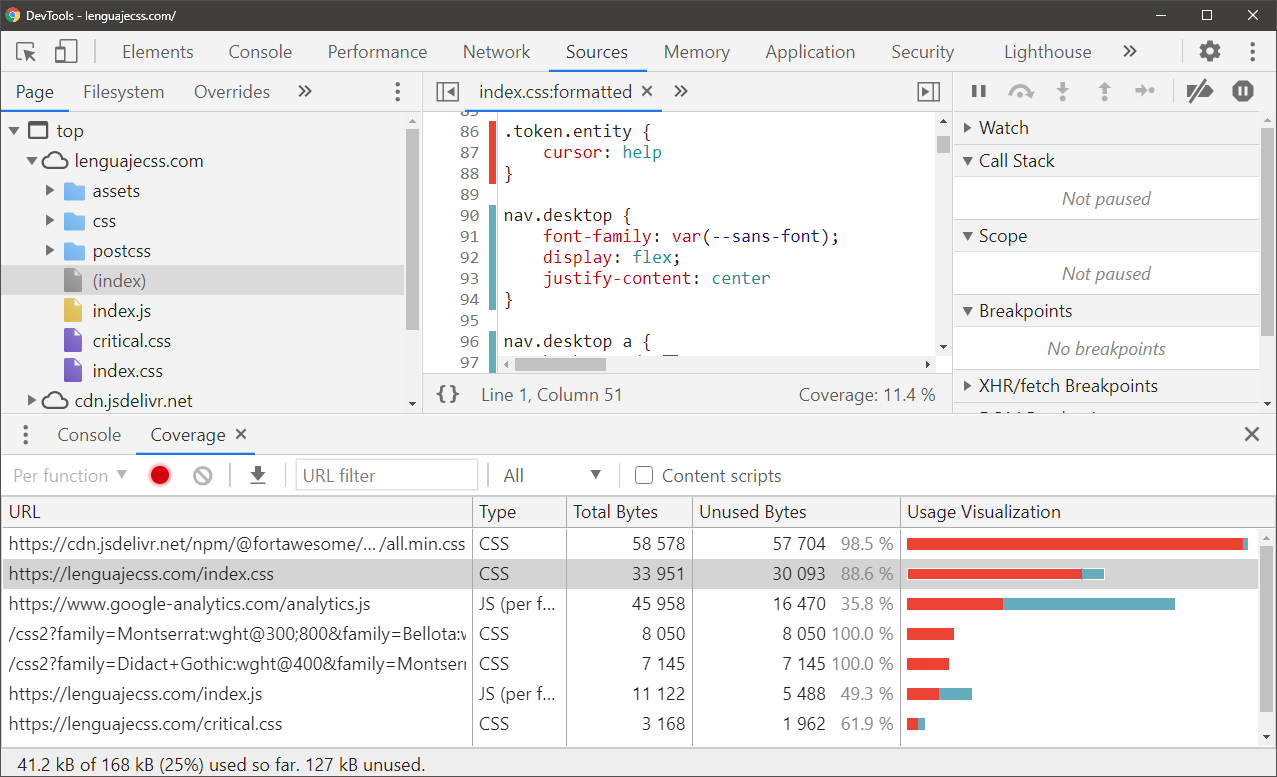Hide the debugger sidebar icon

[x=928, y=92]
